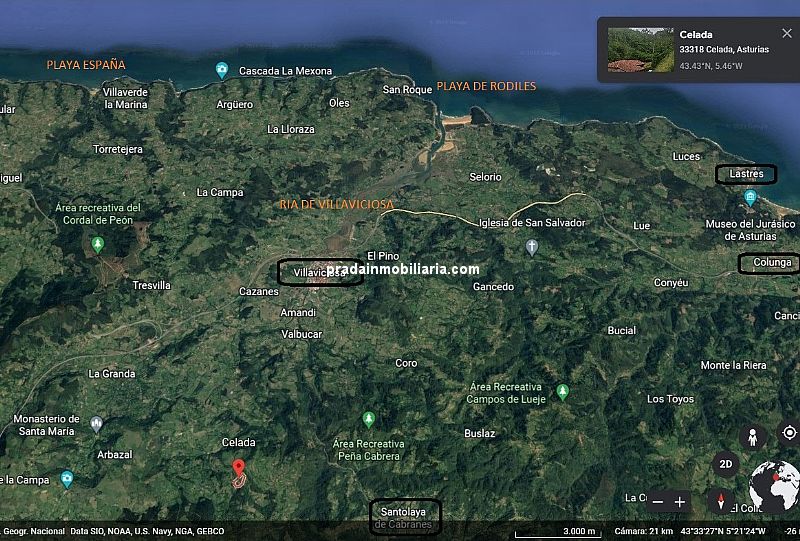Click the compass north indicator
The width and height of the screenshot is (800, 541).
(x=720, y=500)
